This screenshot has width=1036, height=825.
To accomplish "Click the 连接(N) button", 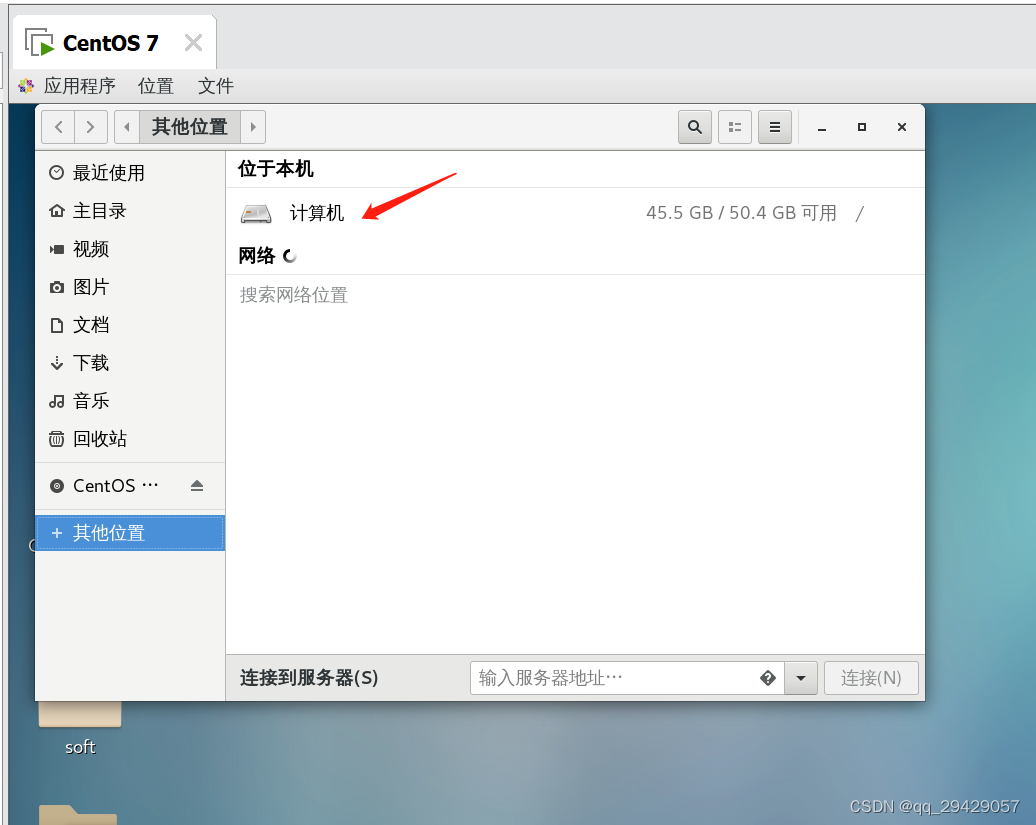I will tap(870, 678).
